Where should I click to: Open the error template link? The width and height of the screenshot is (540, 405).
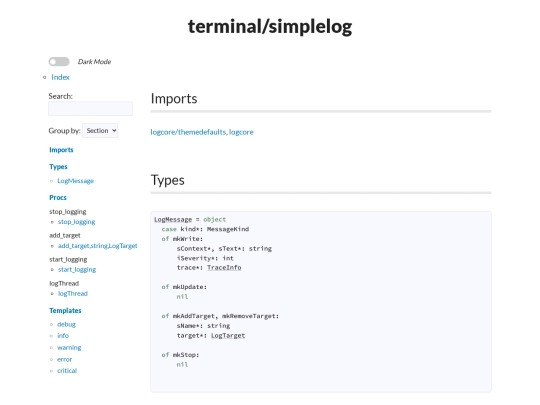tap(64, 360)
